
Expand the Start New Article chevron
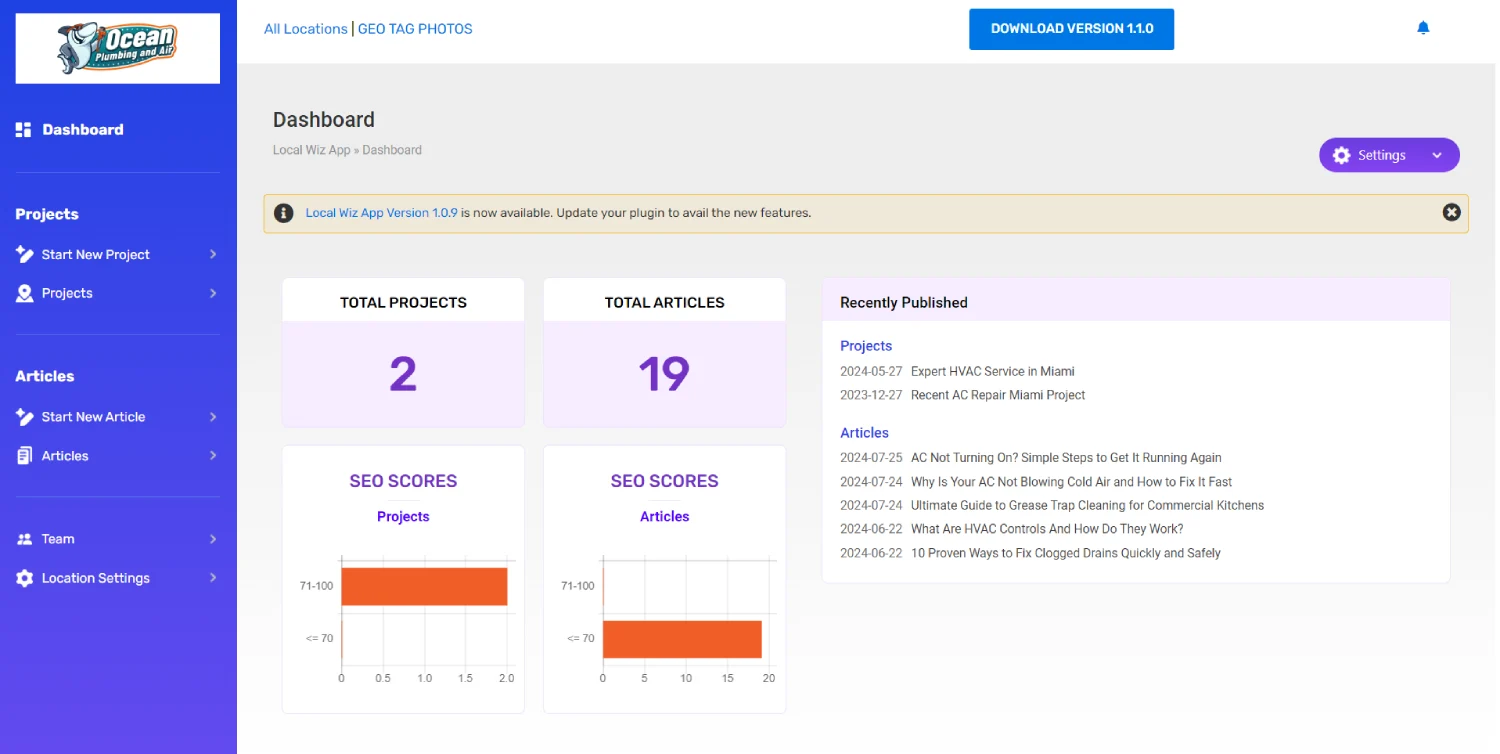213,417
